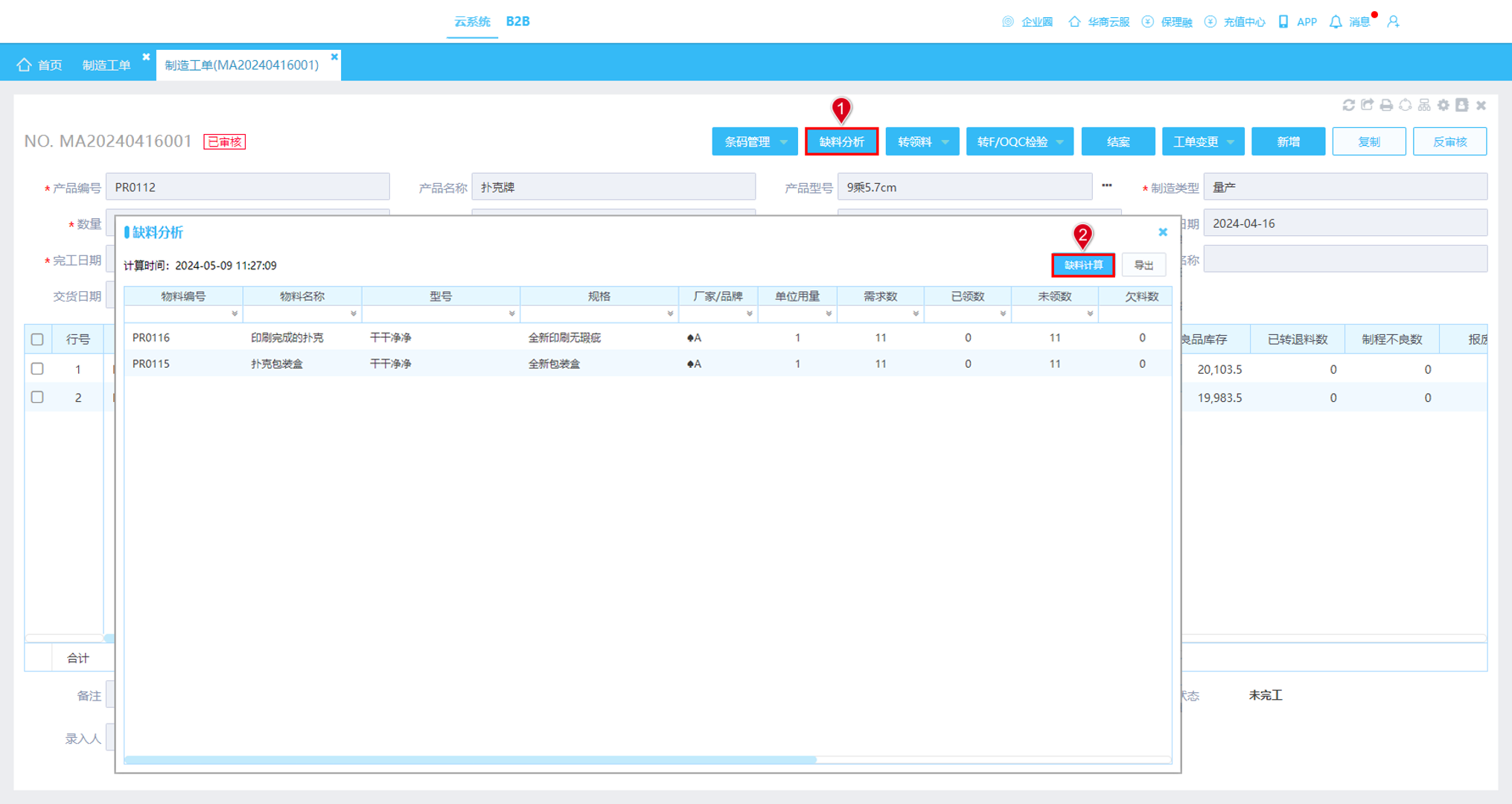Open 华商云服 in the top bar
Viewport: 1512px width, 804px height.
click(1099, 22)
